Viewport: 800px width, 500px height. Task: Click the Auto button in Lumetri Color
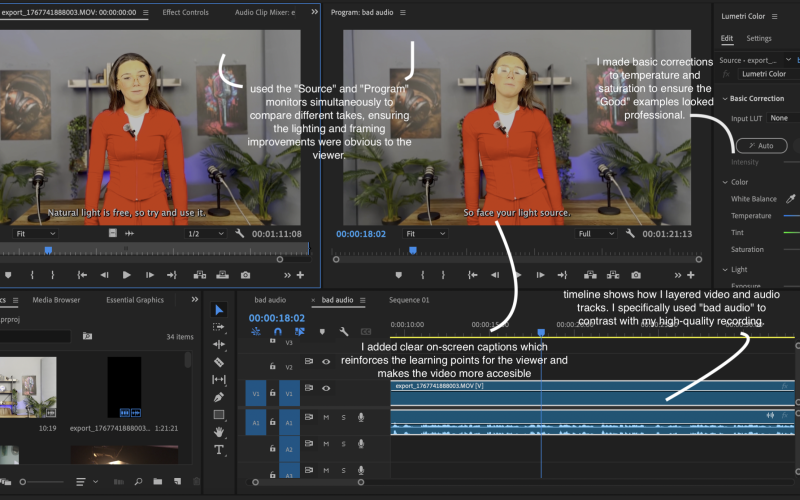[x=761, y=145]
